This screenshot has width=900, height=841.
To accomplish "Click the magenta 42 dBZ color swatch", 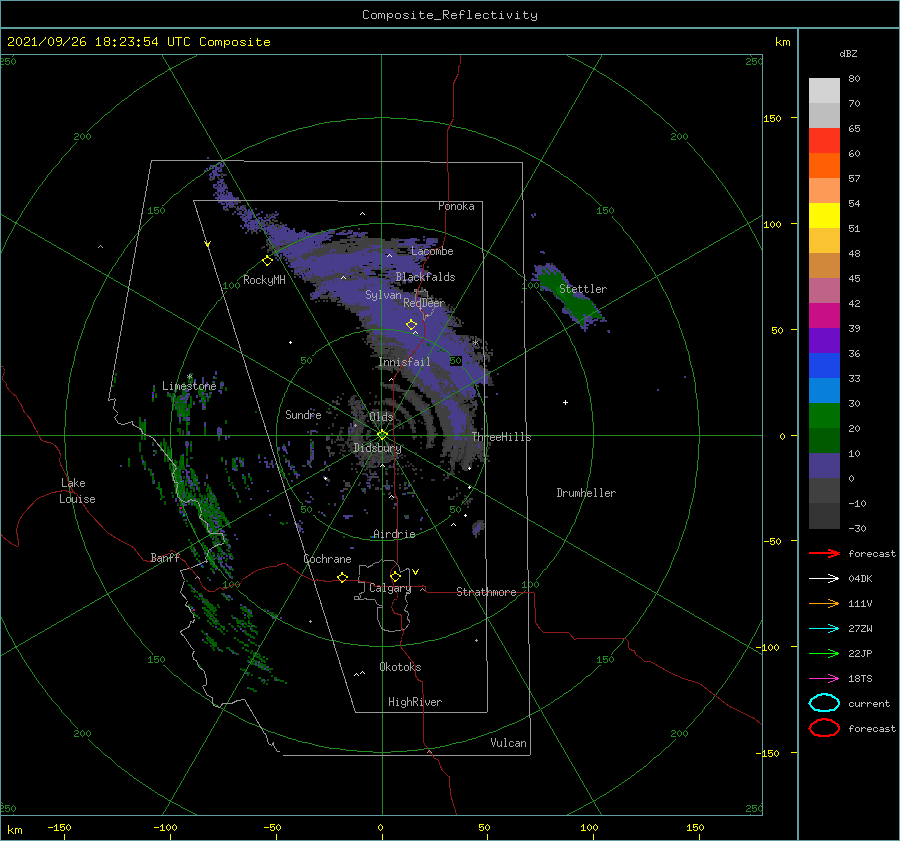I will (824, 316).
